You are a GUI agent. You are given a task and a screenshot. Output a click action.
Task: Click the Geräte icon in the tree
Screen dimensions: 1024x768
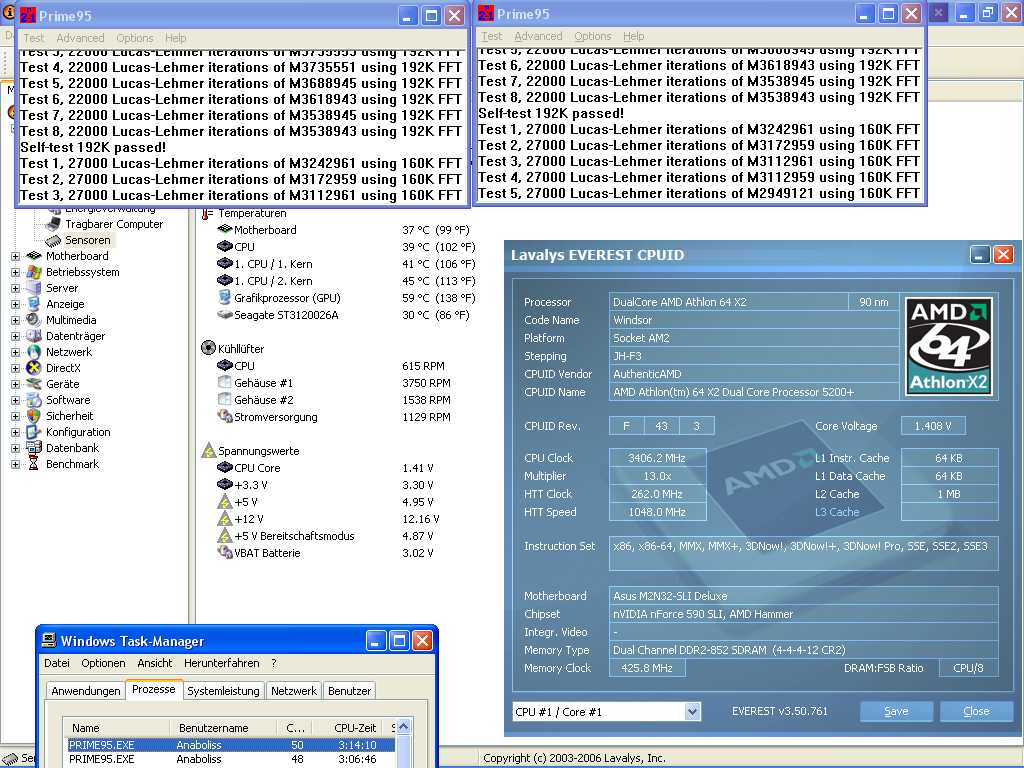click(33, 384)
